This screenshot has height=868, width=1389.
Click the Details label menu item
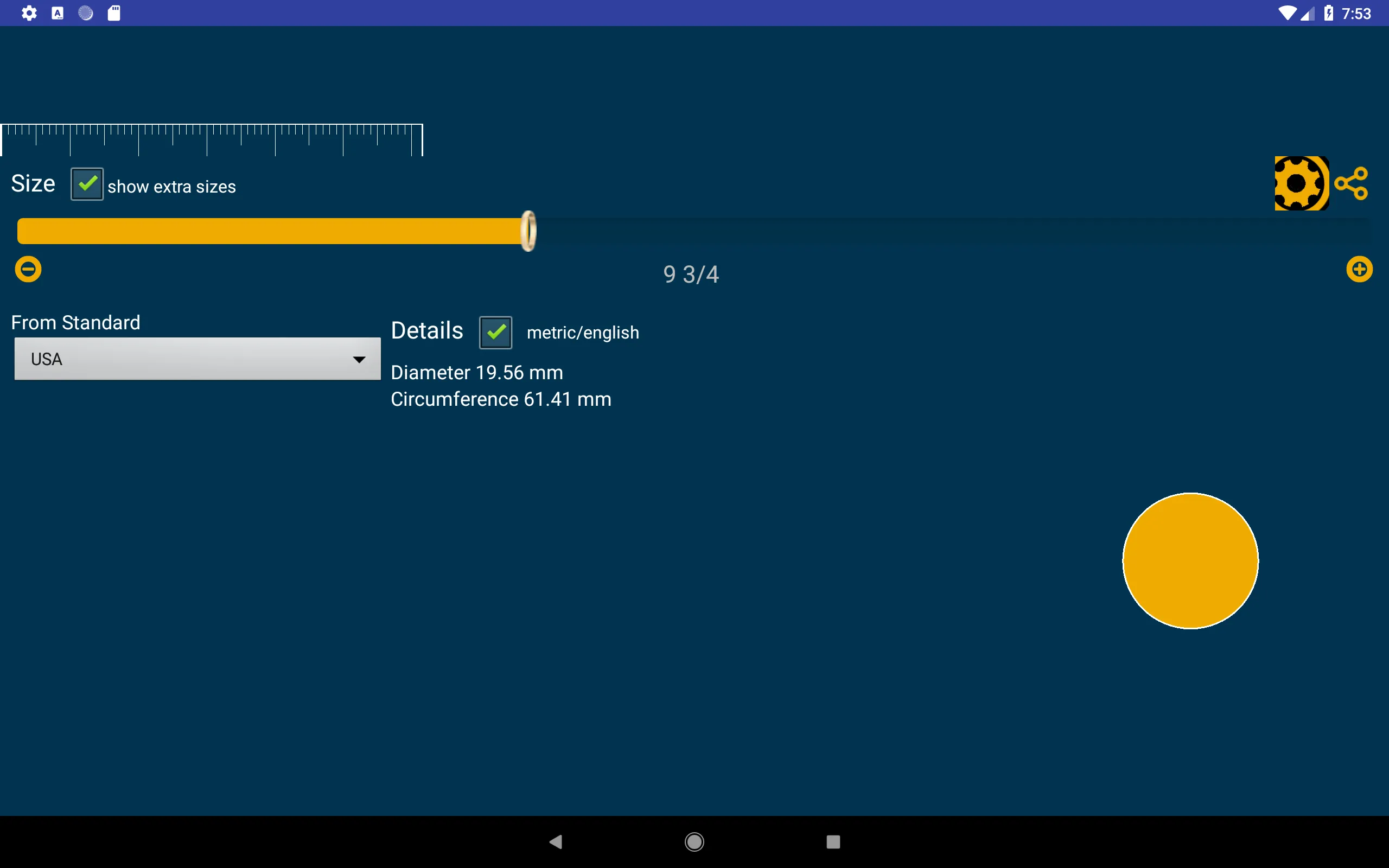pos(427,330)
